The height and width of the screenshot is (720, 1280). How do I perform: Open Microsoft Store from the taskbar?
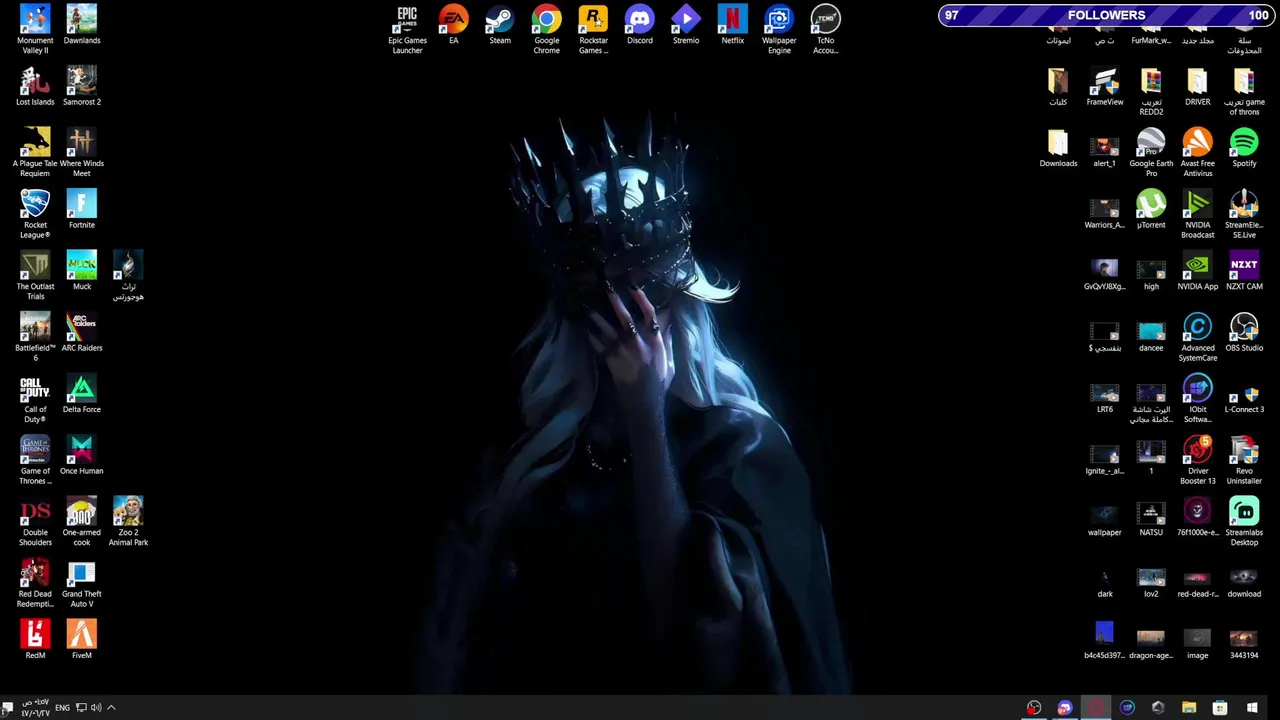click(1220, 708)
